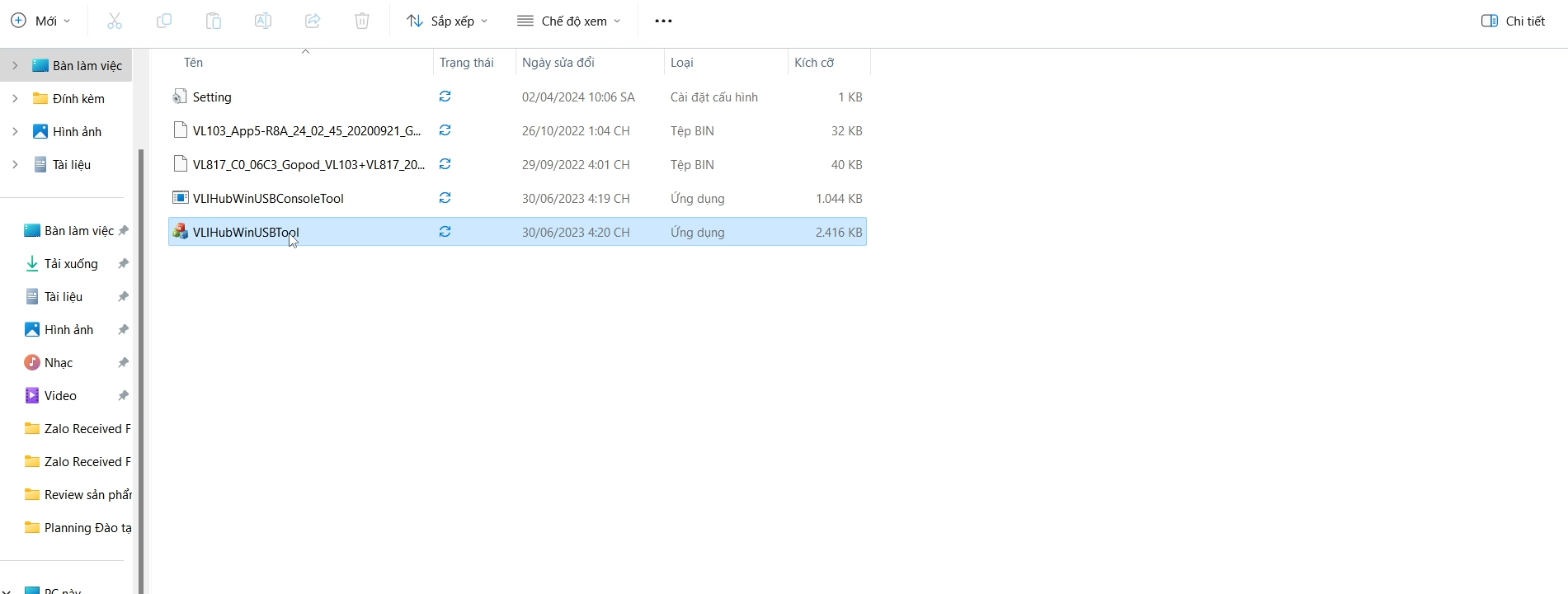Click the Copy icon in toolbar
Screen dimensions: 1568x594
tap(164, 21)
